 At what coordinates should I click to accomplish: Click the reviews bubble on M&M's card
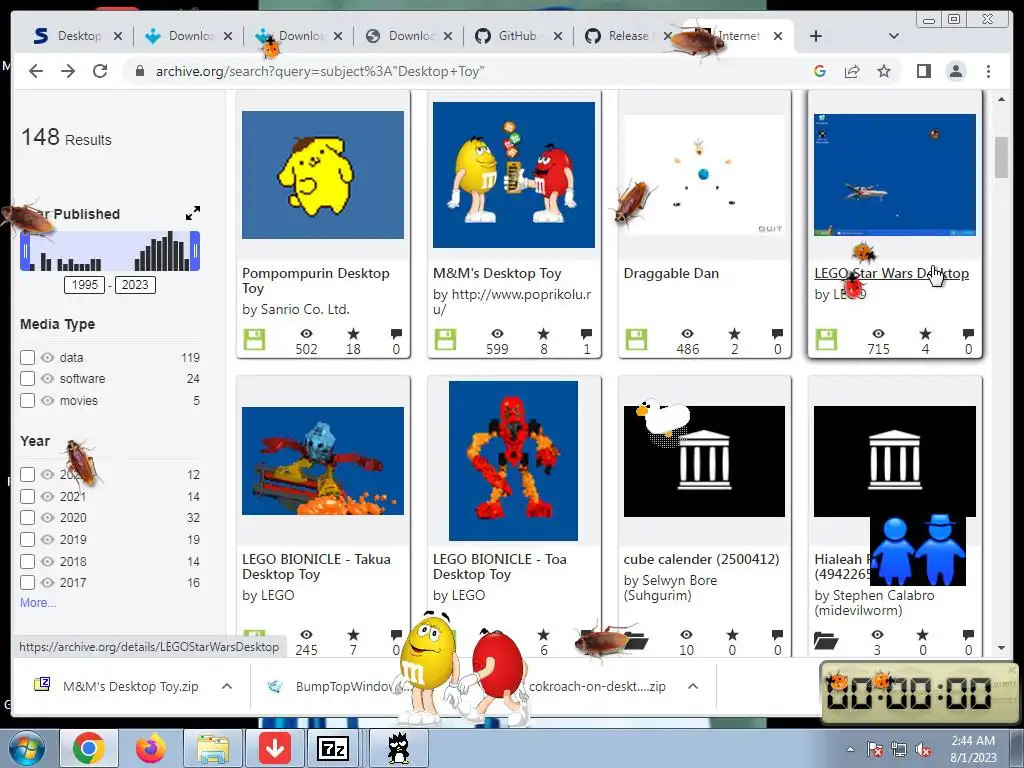[586, 334]
